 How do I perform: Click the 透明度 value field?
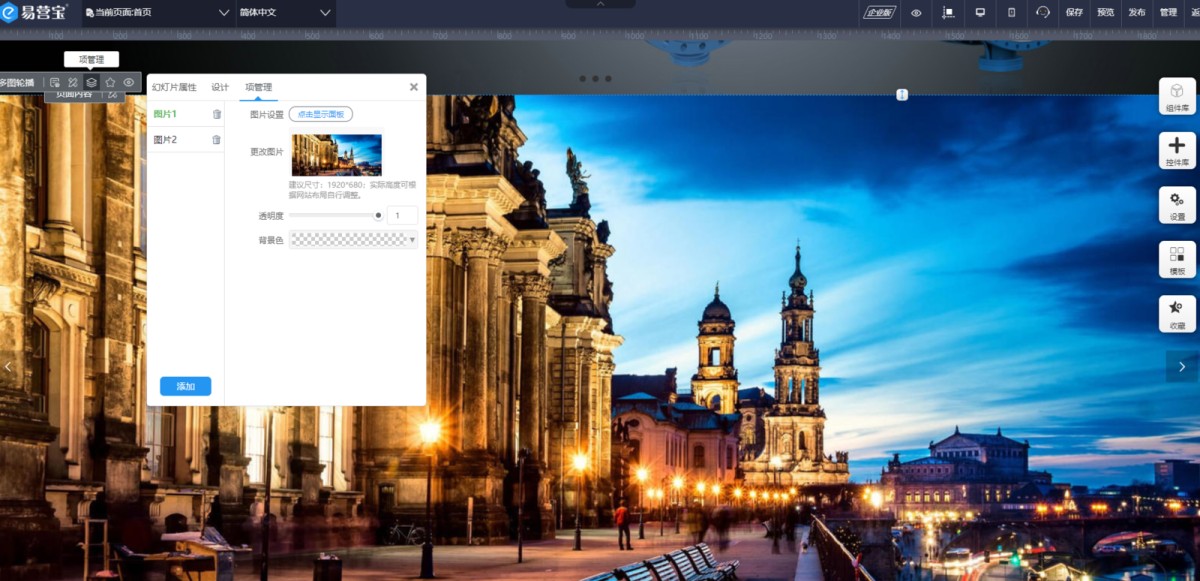(x=402, y=215)
